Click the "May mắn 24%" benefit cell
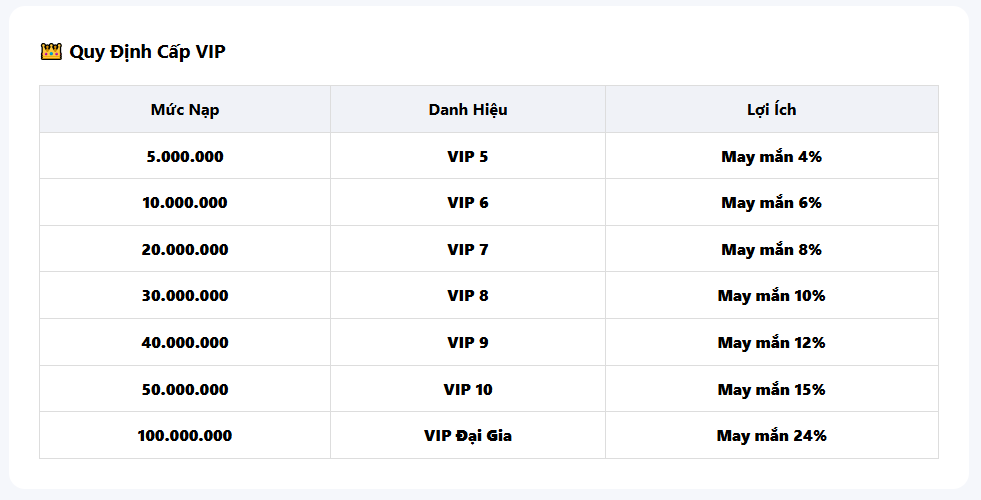Image resolution: width=981 pixels, height=500 pixels. pyautogui.click(x=771, y=436)
